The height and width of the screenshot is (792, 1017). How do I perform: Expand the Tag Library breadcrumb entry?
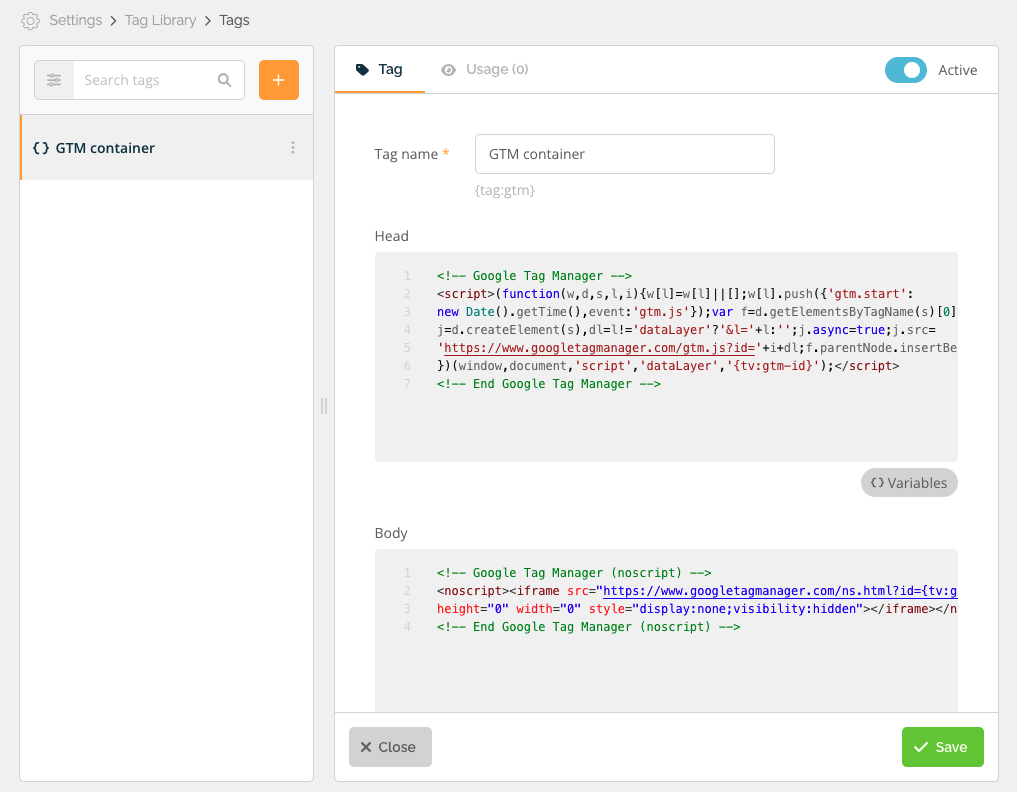pyautogui.click(x=160, y=20)
